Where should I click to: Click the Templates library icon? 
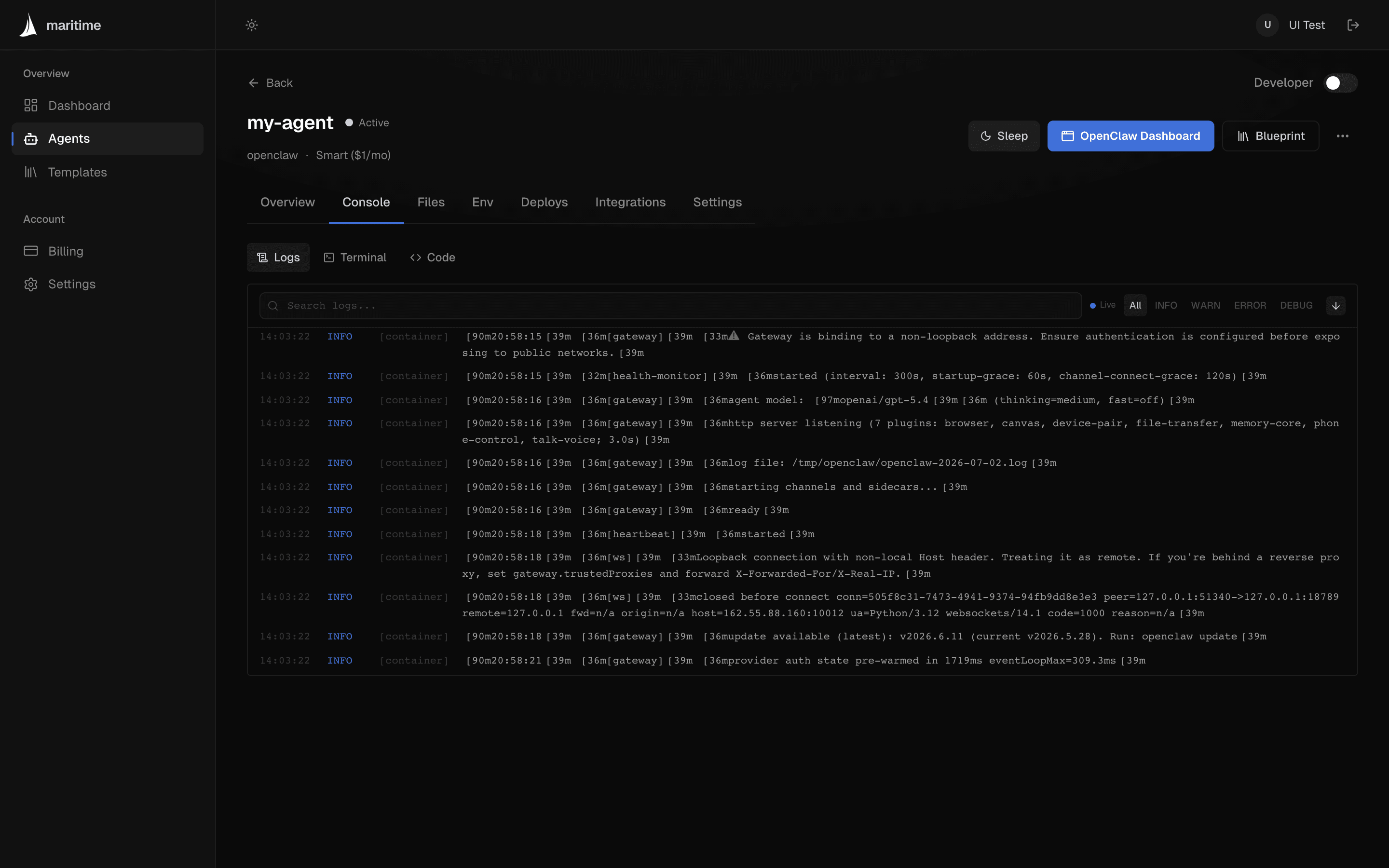[31, 172]
